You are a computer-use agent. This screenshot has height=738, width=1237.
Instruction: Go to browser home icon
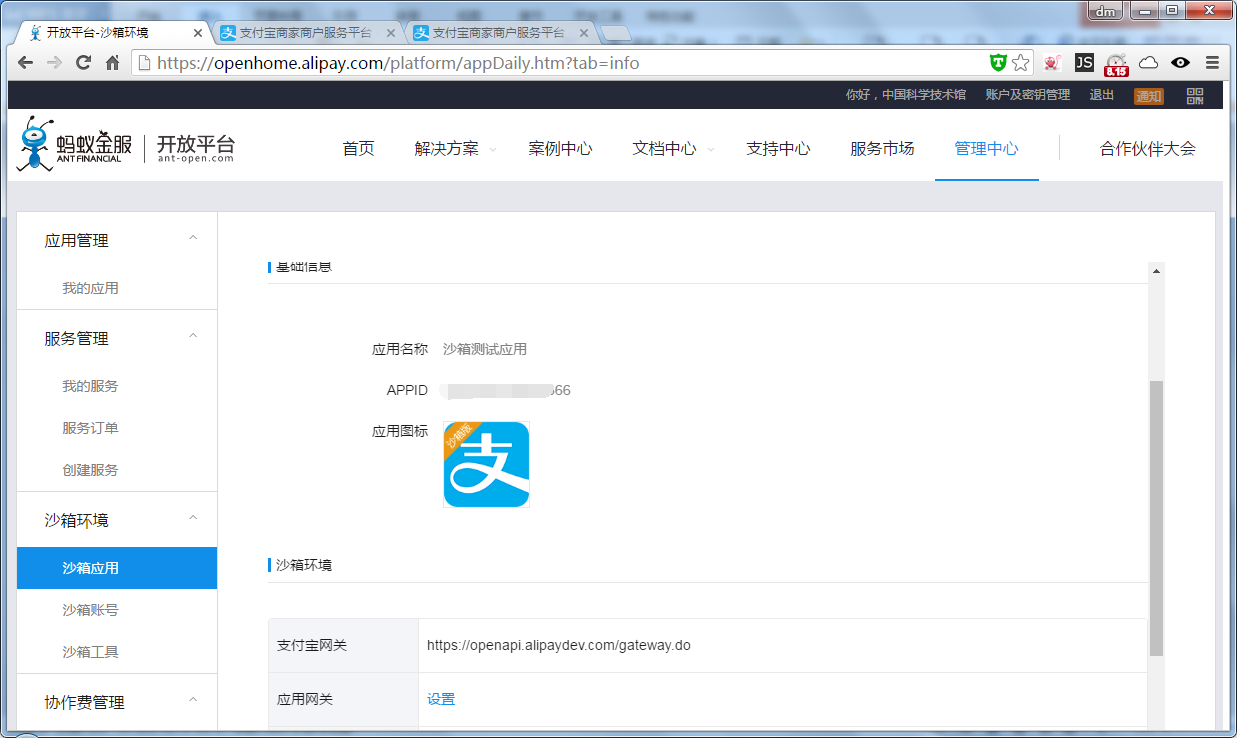coord(113,62)
